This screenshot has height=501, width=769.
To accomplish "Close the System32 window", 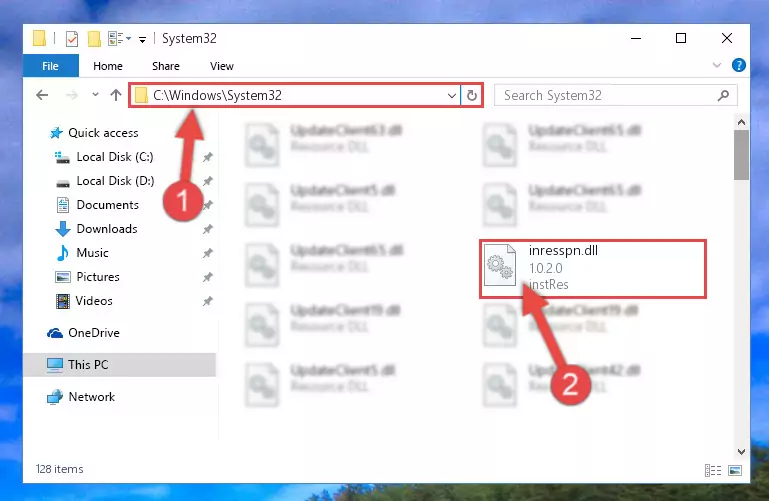I will point(727,38).
